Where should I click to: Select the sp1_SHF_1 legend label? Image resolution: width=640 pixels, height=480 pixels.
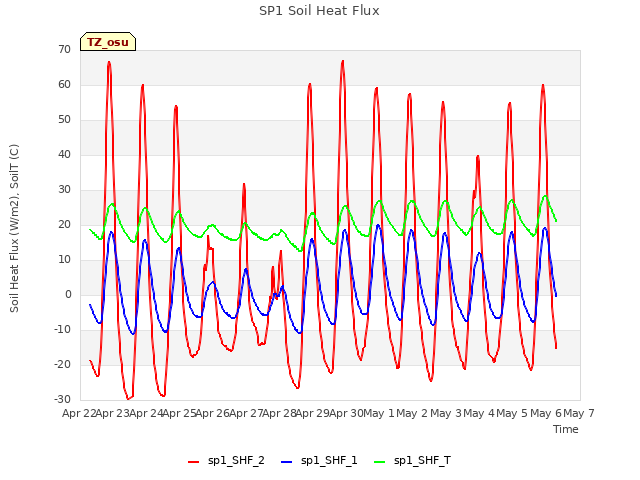pyautogui.click(x=329, y=461)
